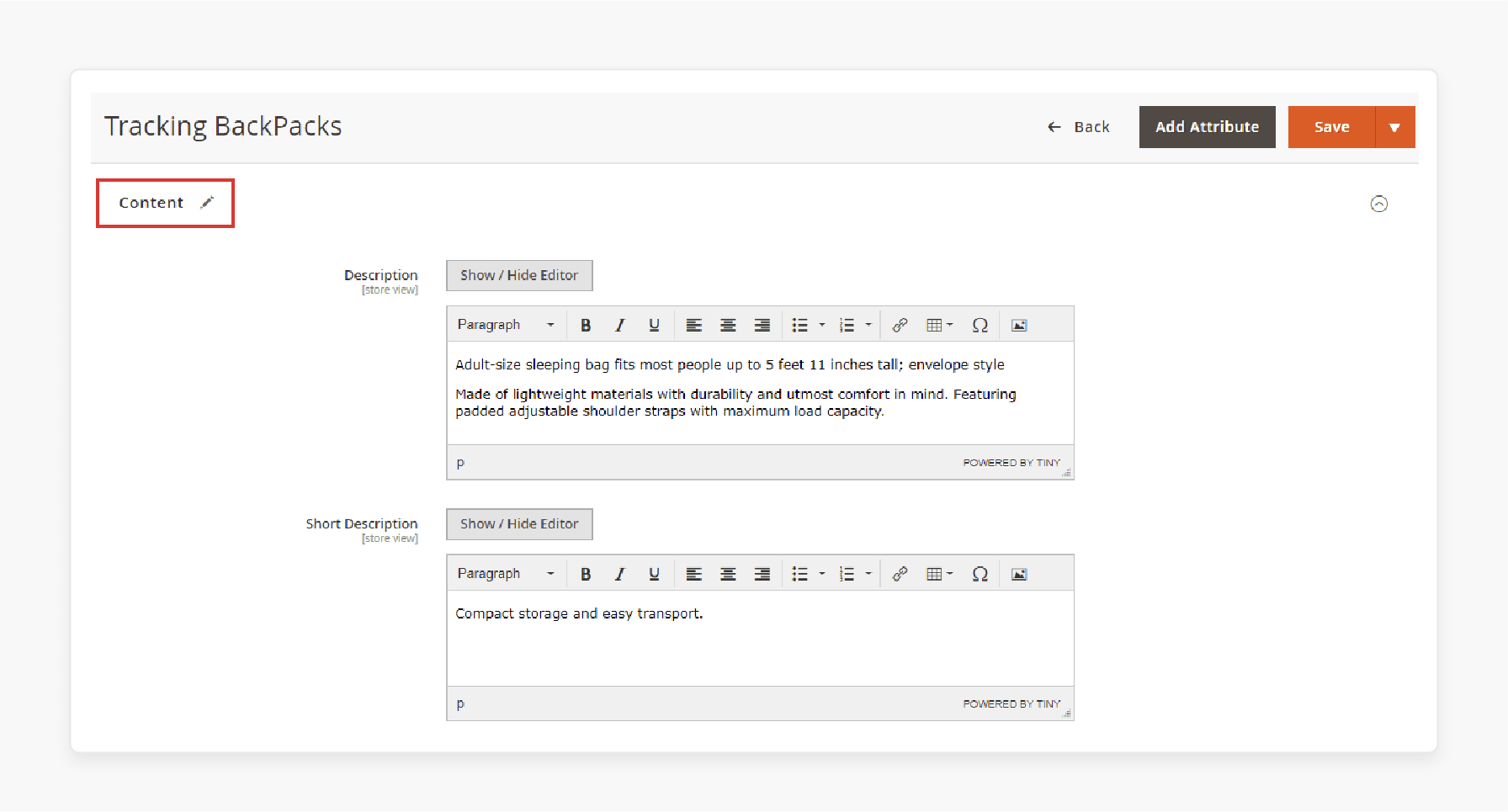Insert numbered list in Short Description editor

[847, 574]
